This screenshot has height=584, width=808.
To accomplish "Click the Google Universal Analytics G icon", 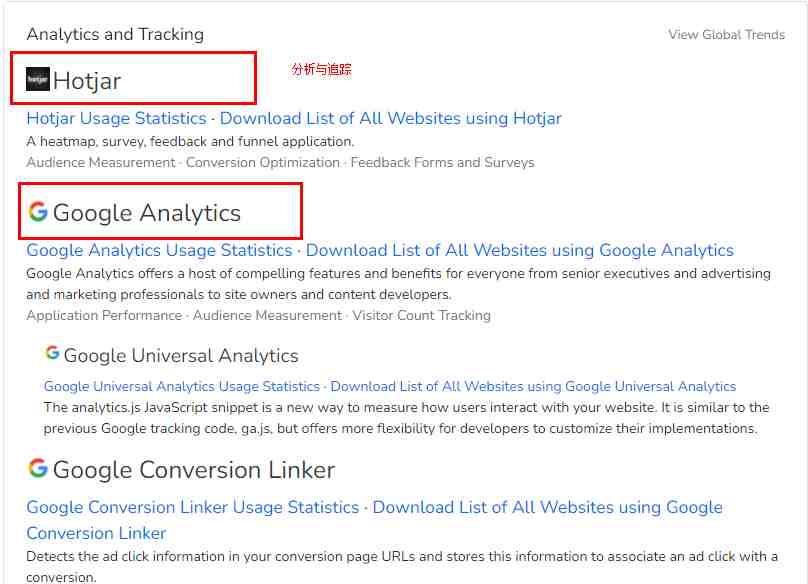I will (52, 353).
